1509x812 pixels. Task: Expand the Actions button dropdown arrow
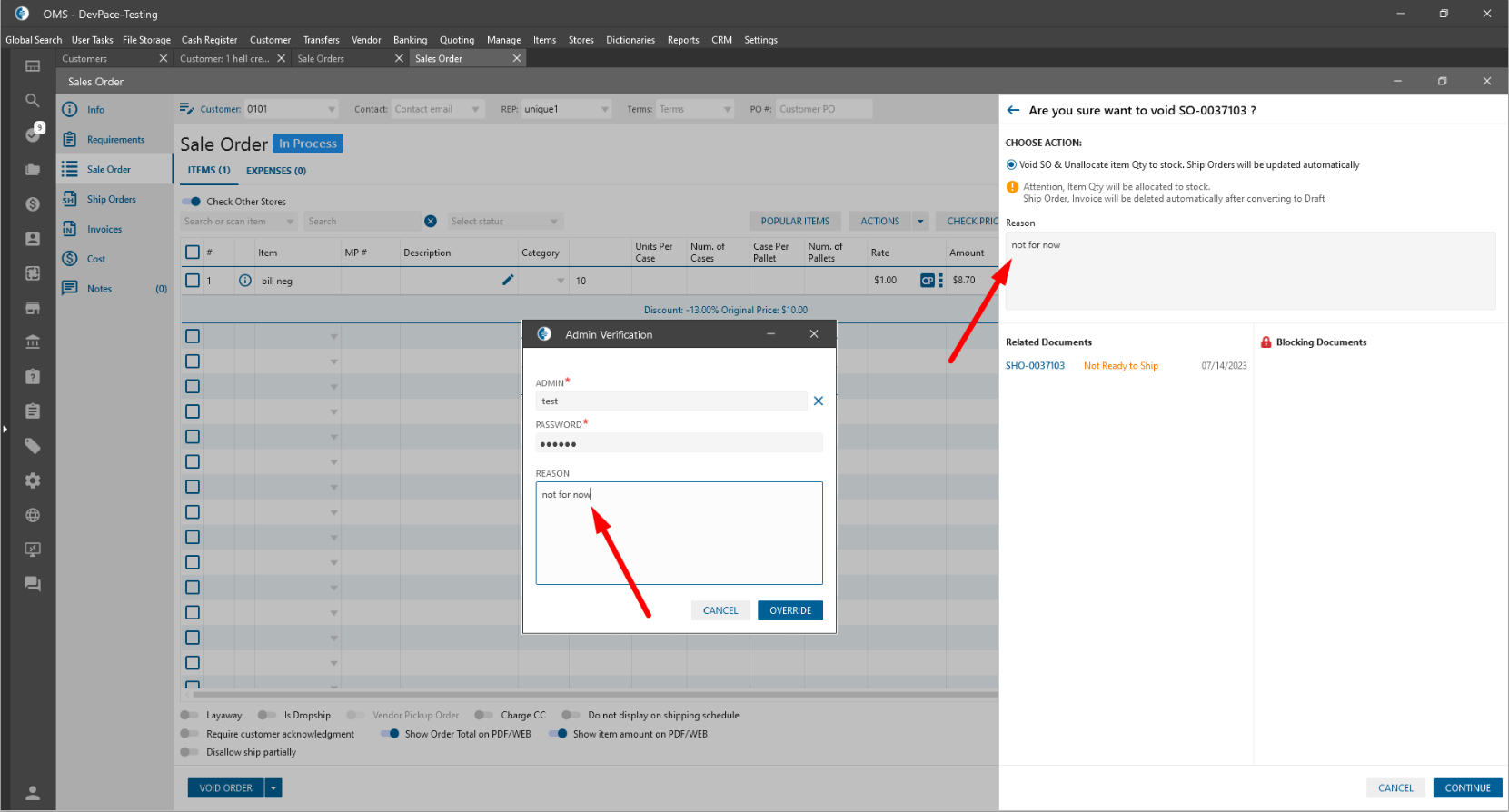pyautogui.click(x=920, y=222)
